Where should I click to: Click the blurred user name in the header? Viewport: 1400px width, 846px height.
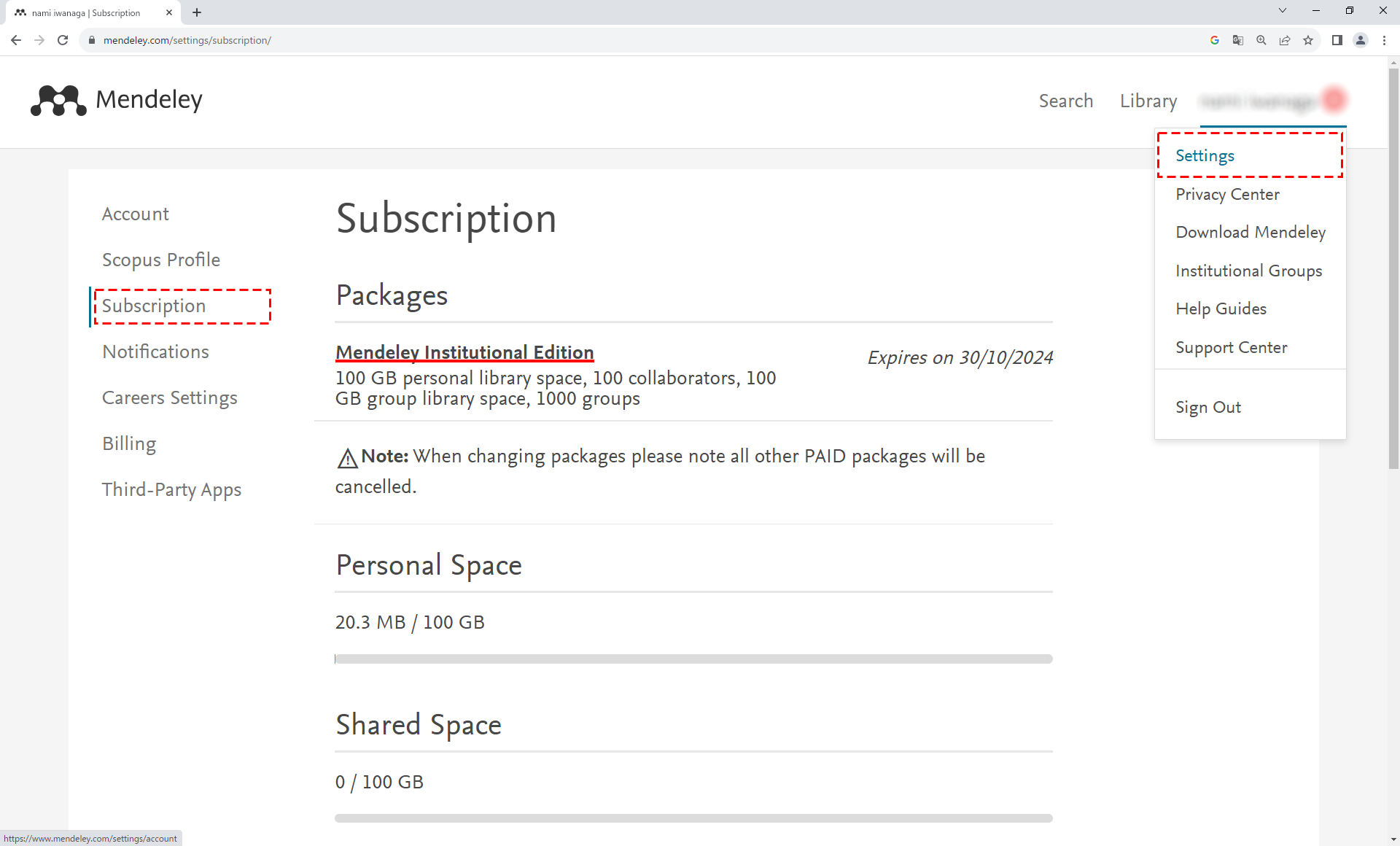coord(1259,101)
